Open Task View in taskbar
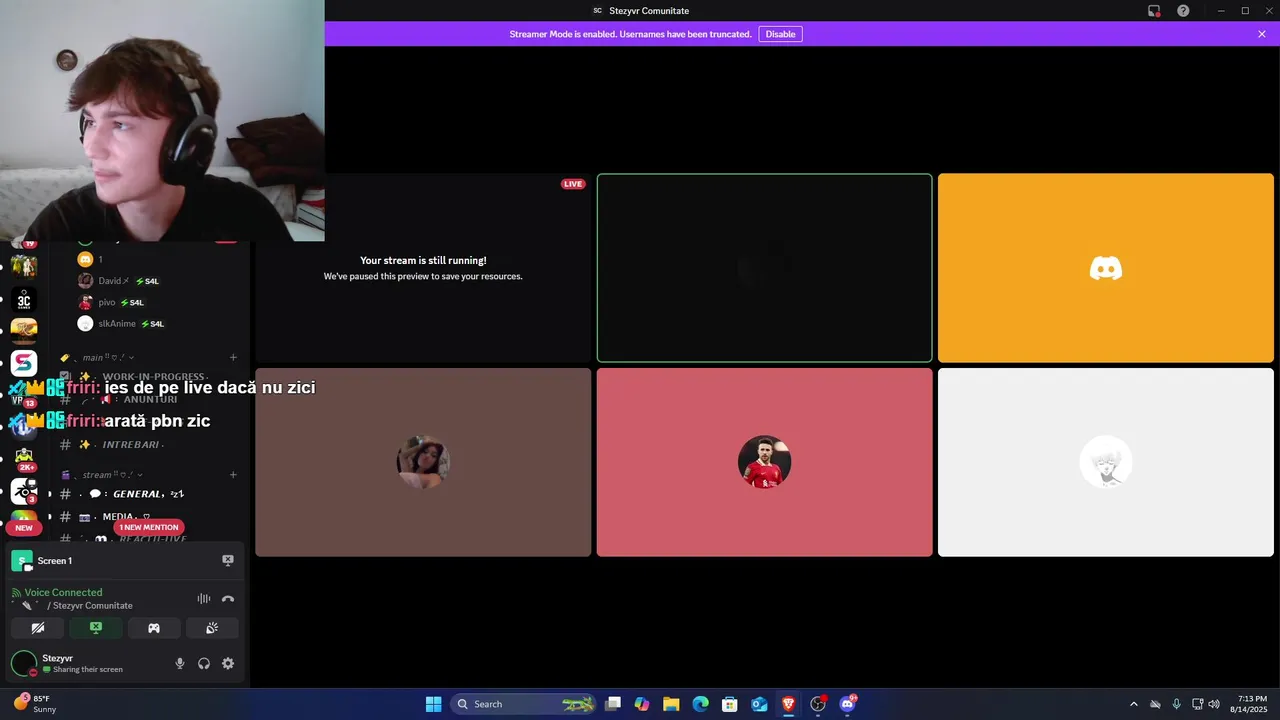The width and height of the screenshot is (1280, 720). (x=613, y=704)
